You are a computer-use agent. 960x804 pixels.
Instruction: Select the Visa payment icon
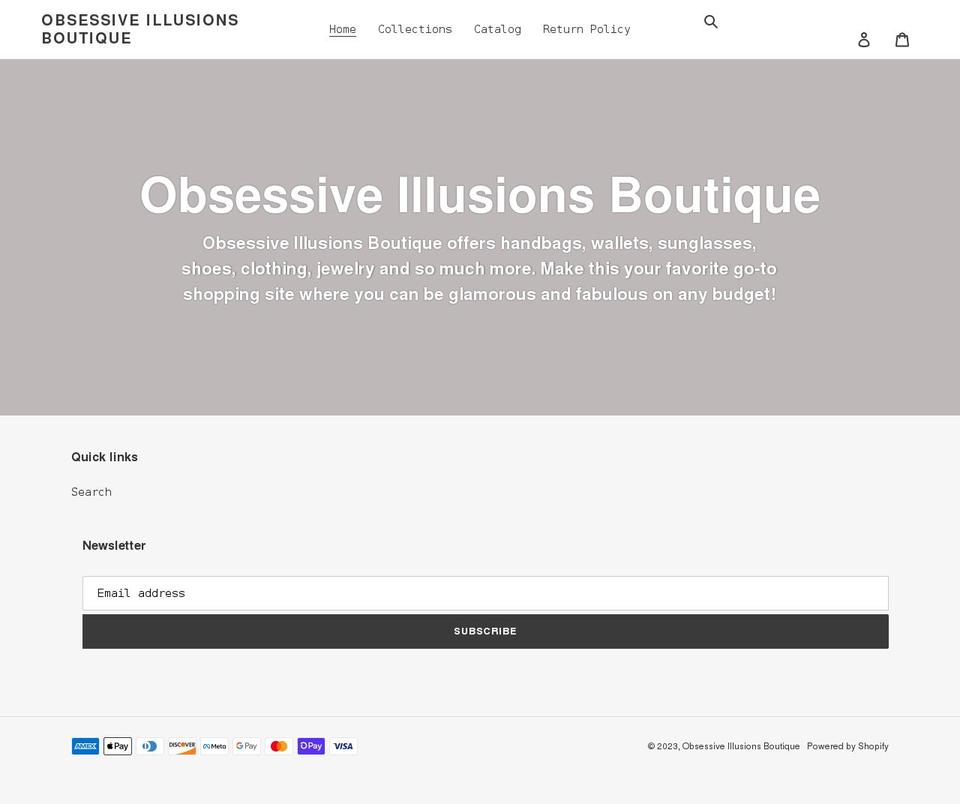click(343, 746)
